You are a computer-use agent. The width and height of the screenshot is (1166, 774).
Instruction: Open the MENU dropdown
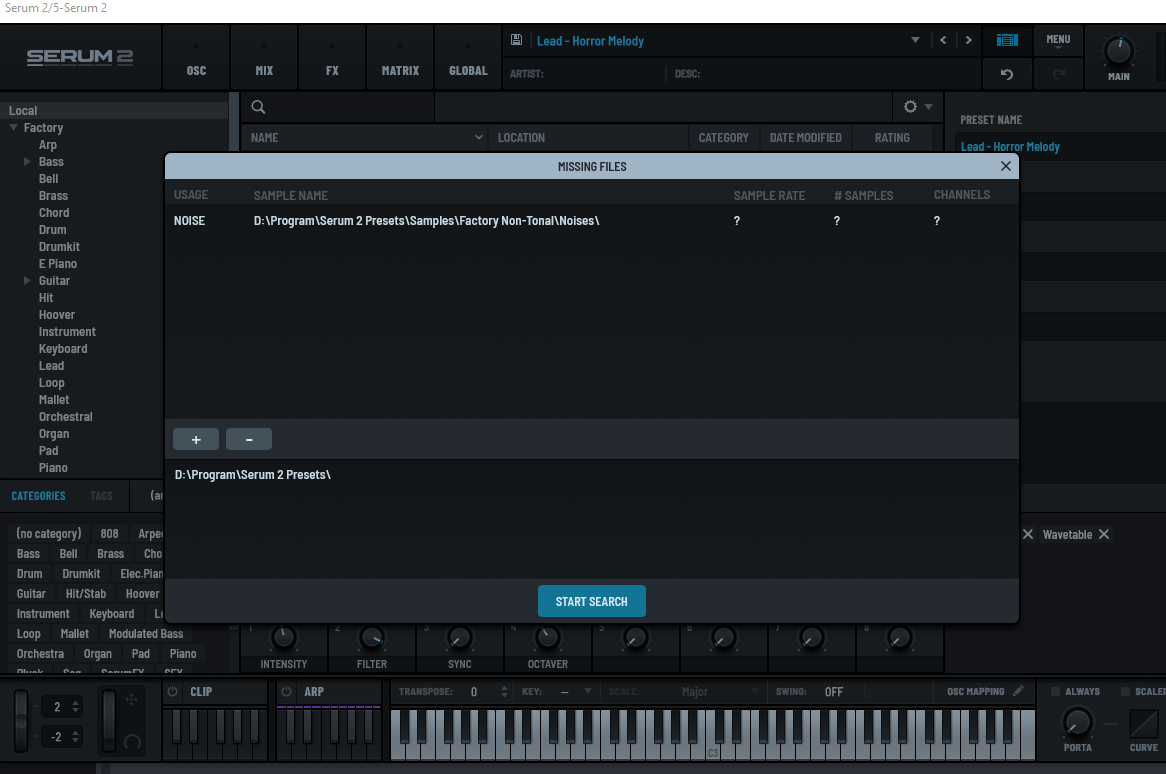pyautogui.click(x=1058, y=40)
